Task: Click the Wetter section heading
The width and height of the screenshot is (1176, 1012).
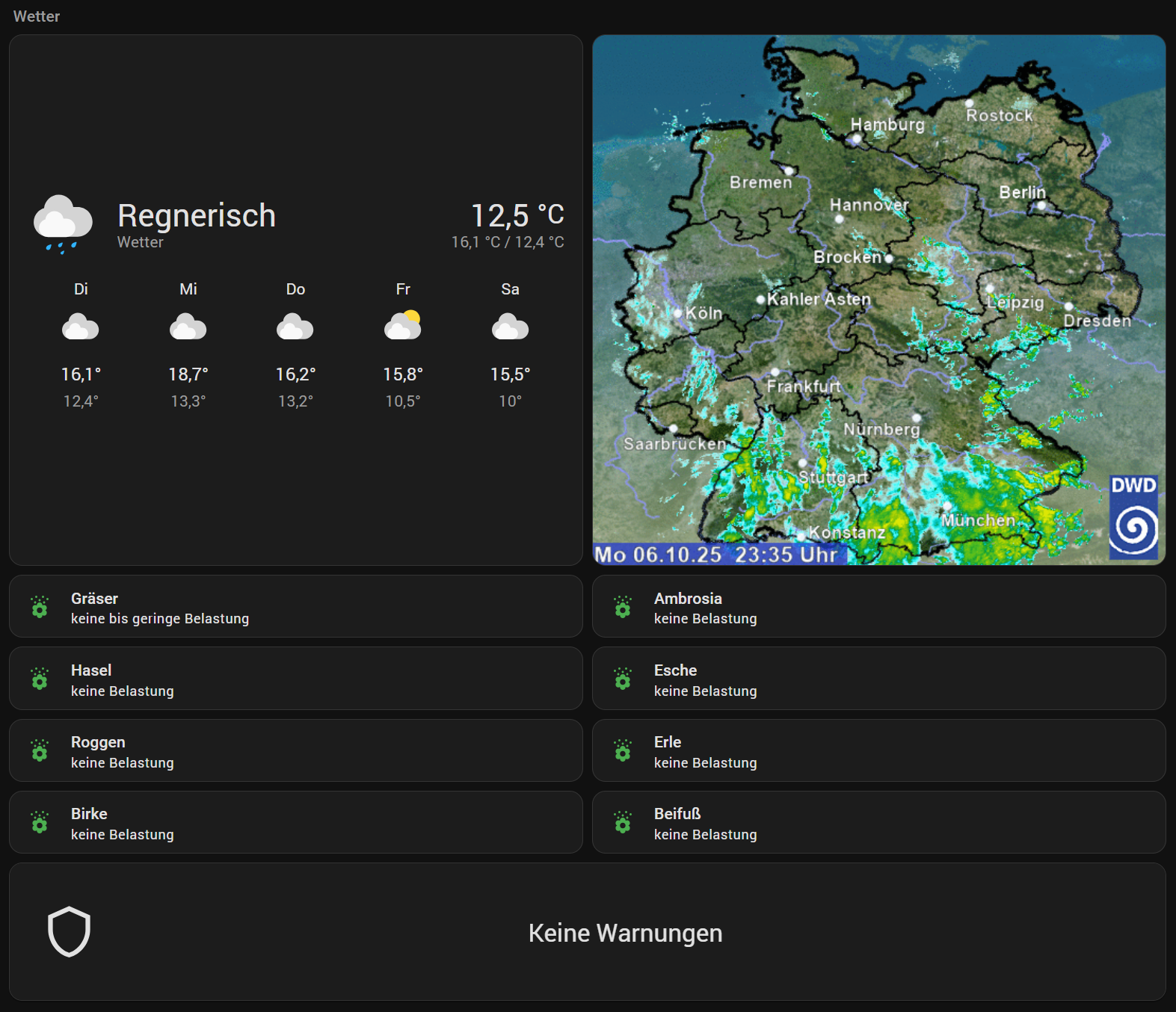Action: pos(37,16)
